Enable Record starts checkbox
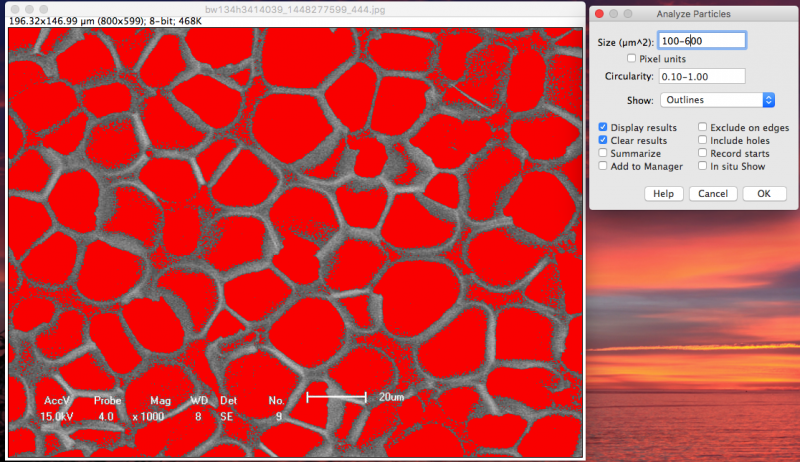 [703, 153]
